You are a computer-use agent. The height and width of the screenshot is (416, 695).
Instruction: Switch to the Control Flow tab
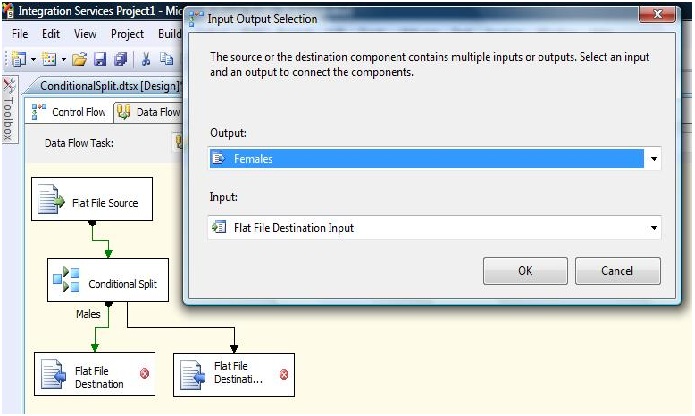(x=70, y=112)
